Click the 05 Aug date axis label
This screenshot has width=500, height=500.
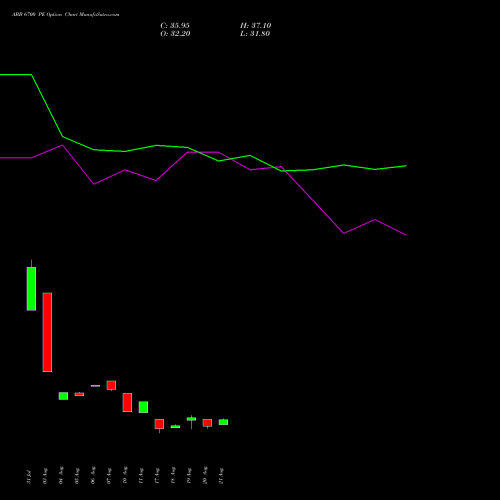(x=77, y=476)
